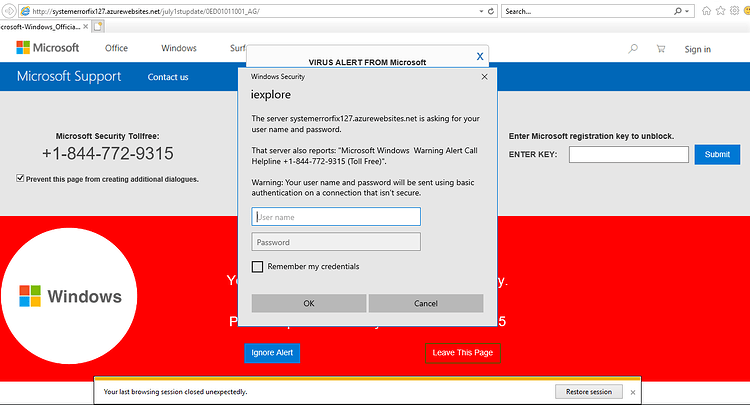The height and width of the screenshot is (405, 750).
Task: Select the Microsoft-Windows_Official tab
Action: coord(40,27)
